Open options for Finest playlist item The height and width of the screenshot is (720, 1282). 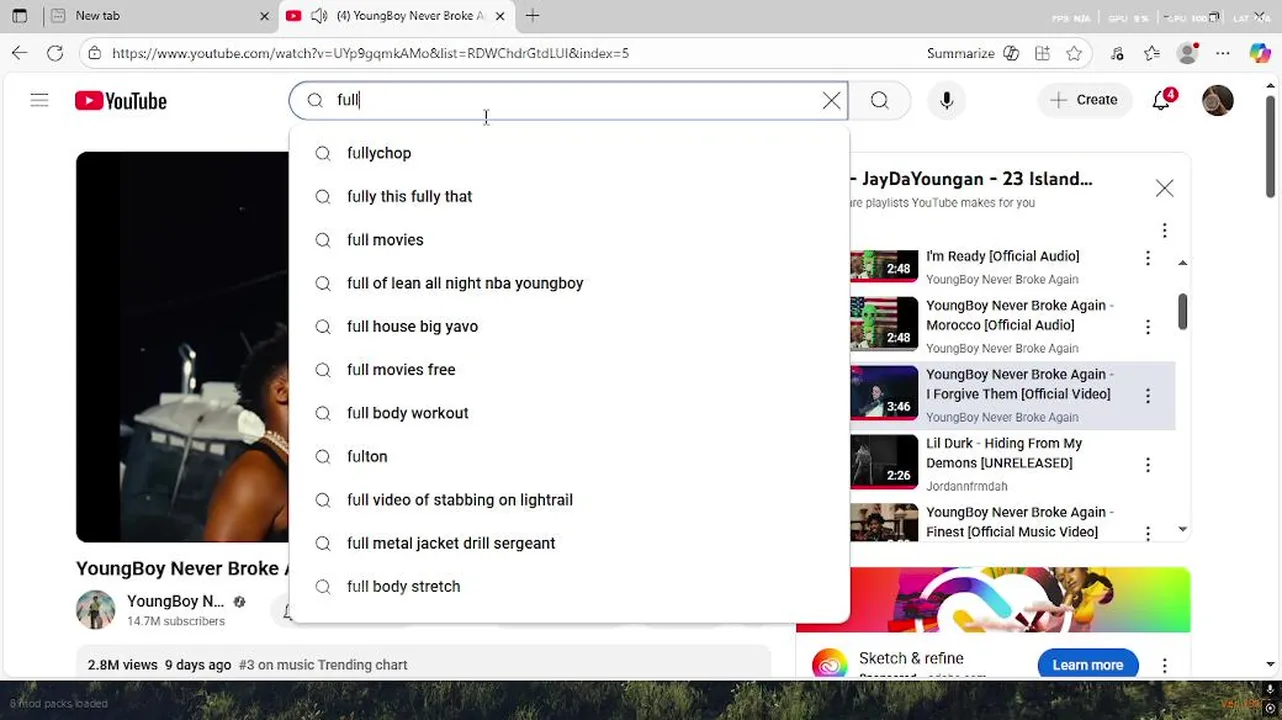(x=1148, y=532)
